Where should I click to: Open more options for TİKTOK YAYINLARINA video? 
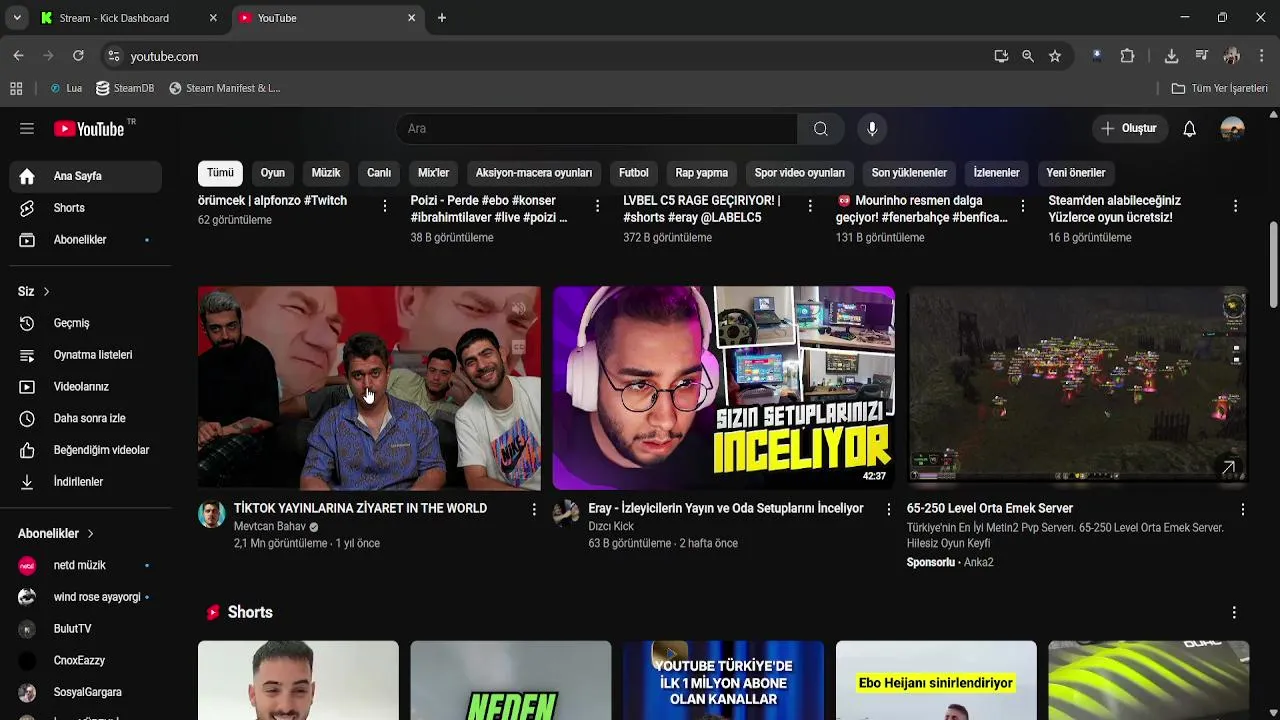[534, 510]
